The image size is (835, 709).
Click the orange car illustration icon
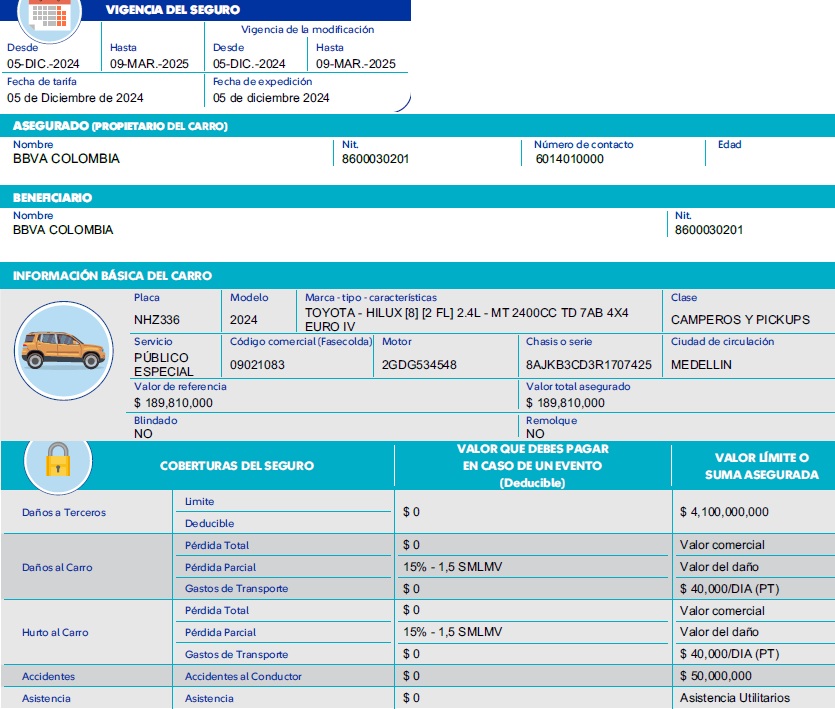(65, 346)
